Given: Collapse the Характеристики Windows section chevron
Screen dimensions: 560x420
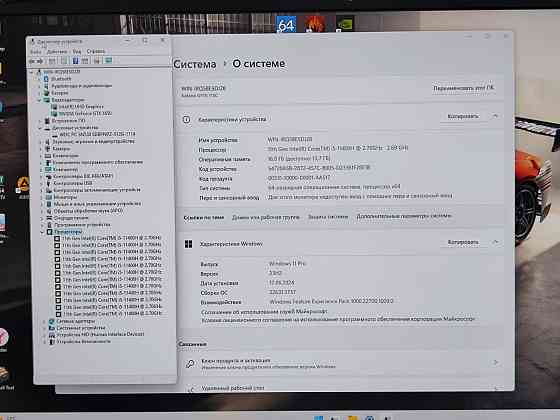Looking at the screenshot, I should pyautogui.click(x=495, y=242).
